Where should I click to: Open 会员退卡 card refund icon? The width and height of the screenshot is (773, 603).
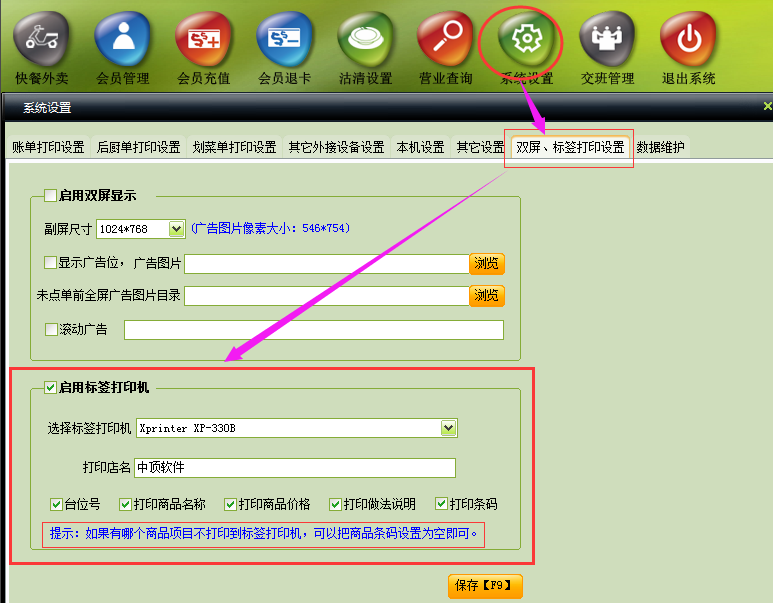pyautogui.click(x=284, y=39)
